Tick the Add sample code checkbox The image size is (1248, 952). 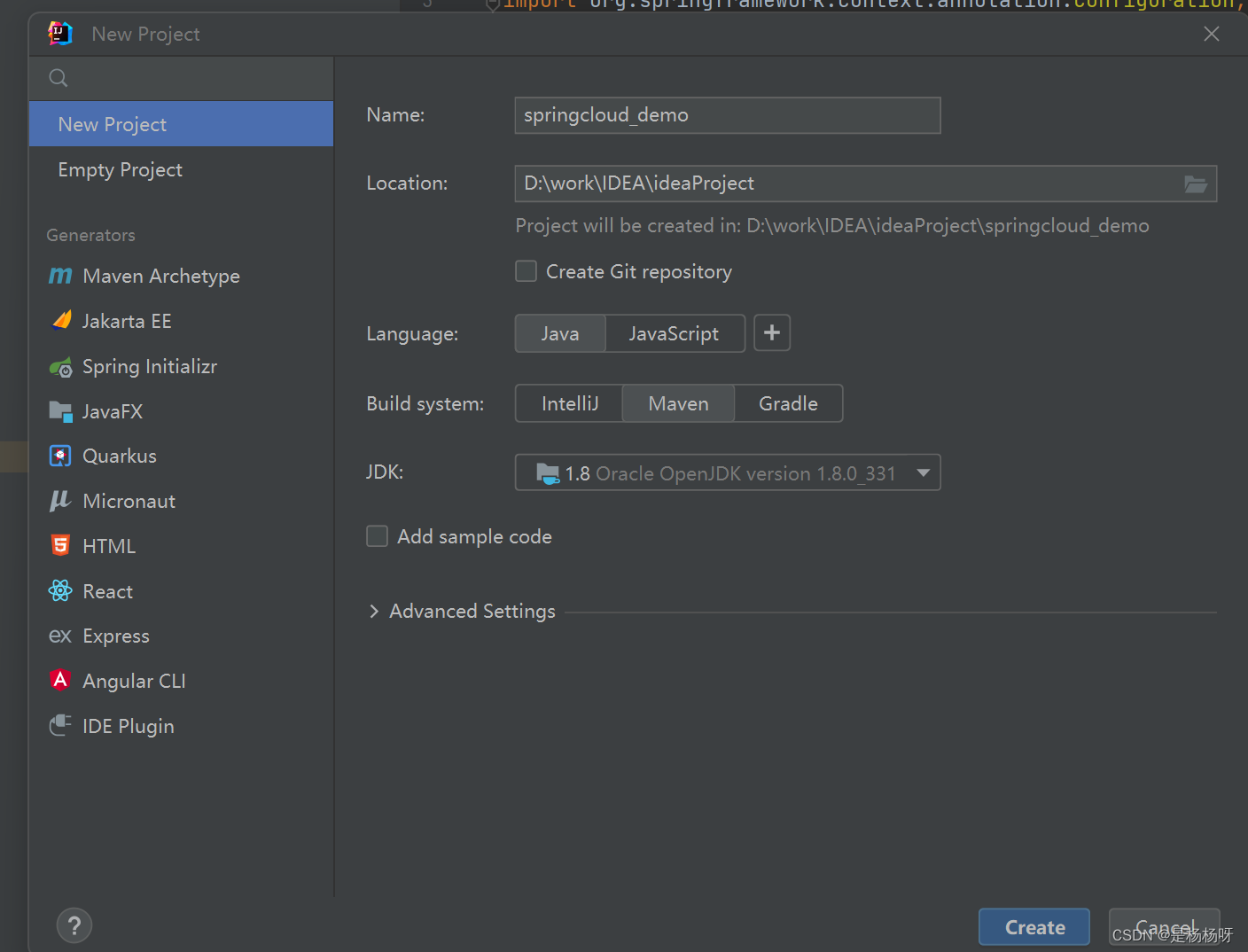pos(378,536)
